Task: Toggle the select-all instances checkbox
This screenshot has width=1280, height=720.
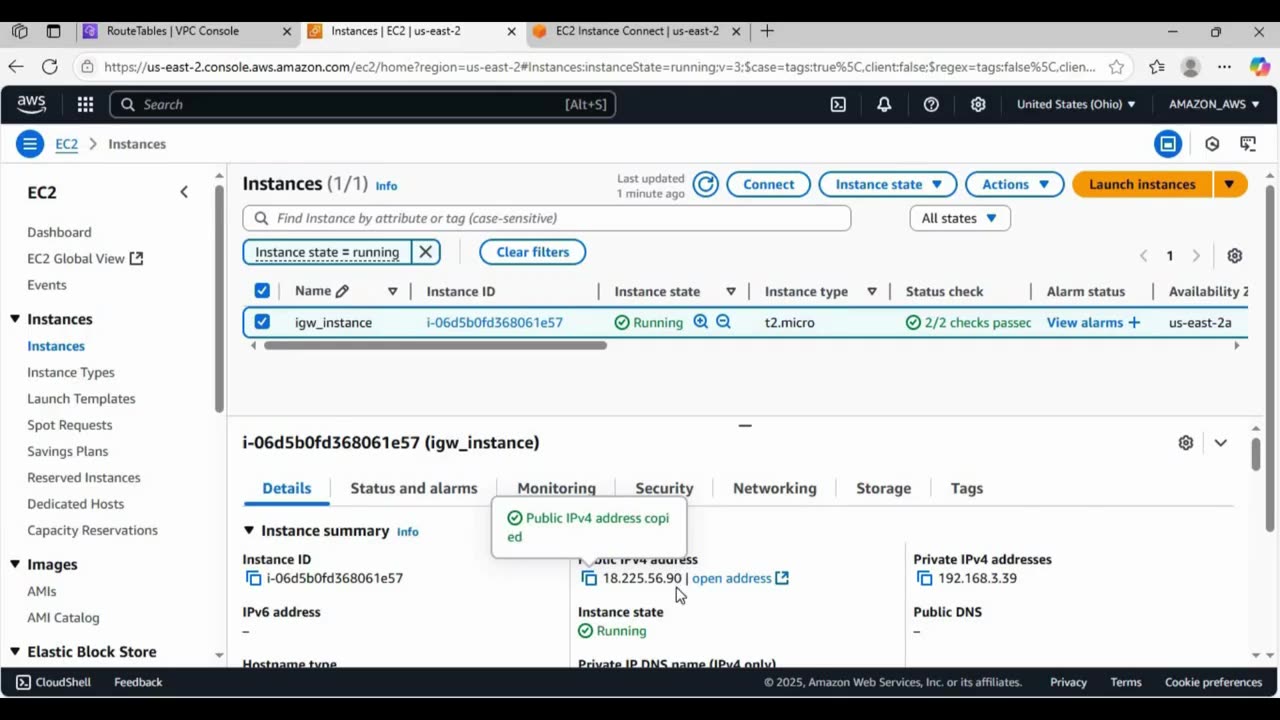Action: click(262, 291)
